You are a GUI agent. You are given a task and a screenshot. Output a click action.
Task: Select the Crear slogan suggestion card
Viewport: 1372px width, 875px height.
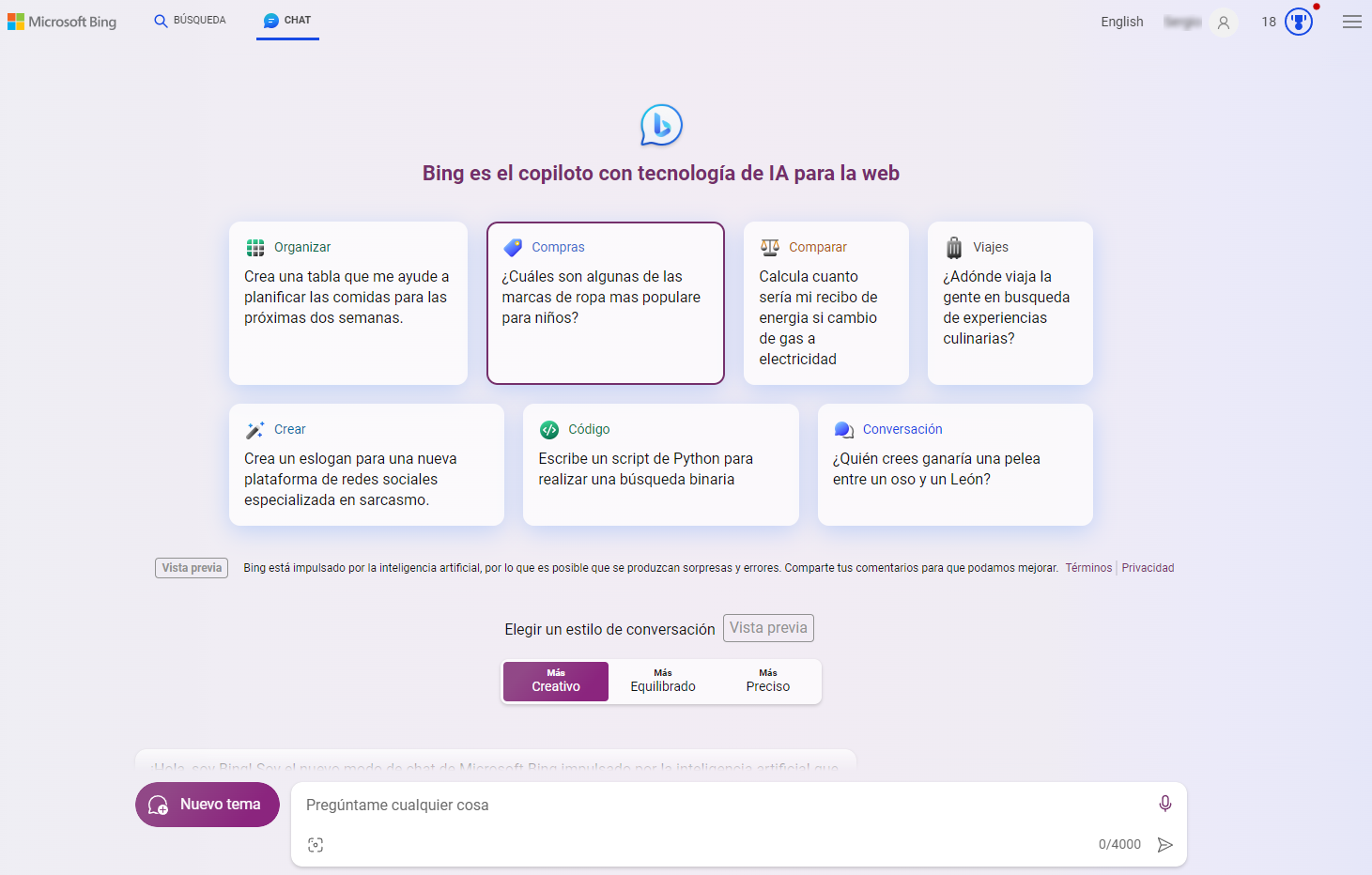point(366,465)
